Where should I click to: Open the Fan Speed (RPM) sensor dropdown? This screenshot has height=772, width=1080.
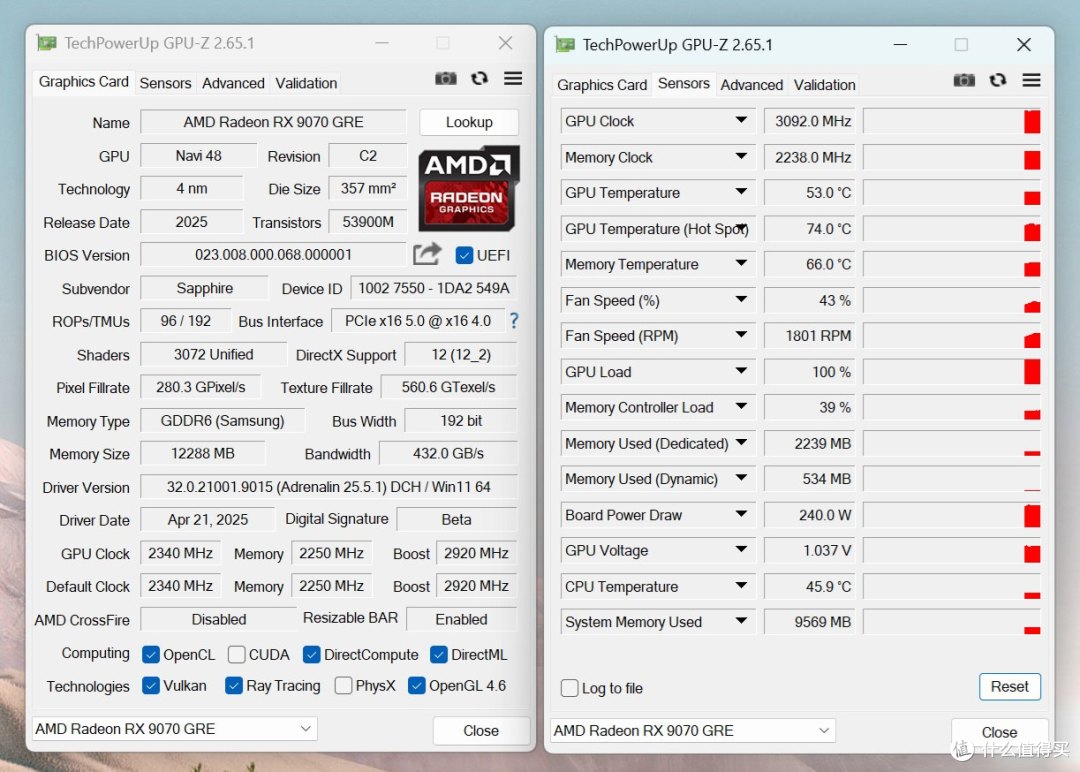(741, 335)
